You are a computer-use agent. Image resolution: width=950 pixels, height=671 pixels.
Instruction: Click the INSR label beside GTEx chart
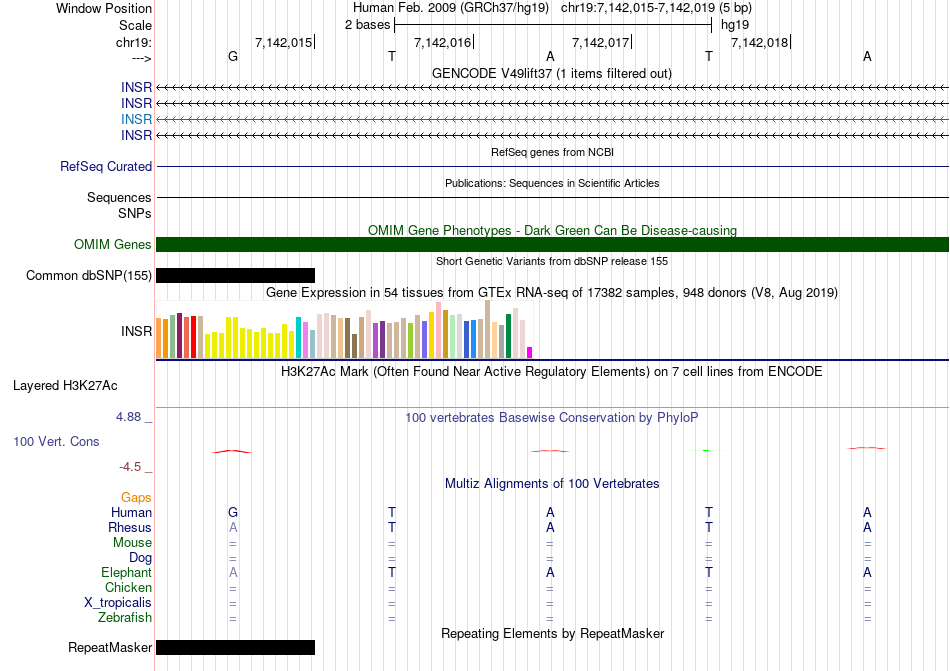[x=136, y=331]
